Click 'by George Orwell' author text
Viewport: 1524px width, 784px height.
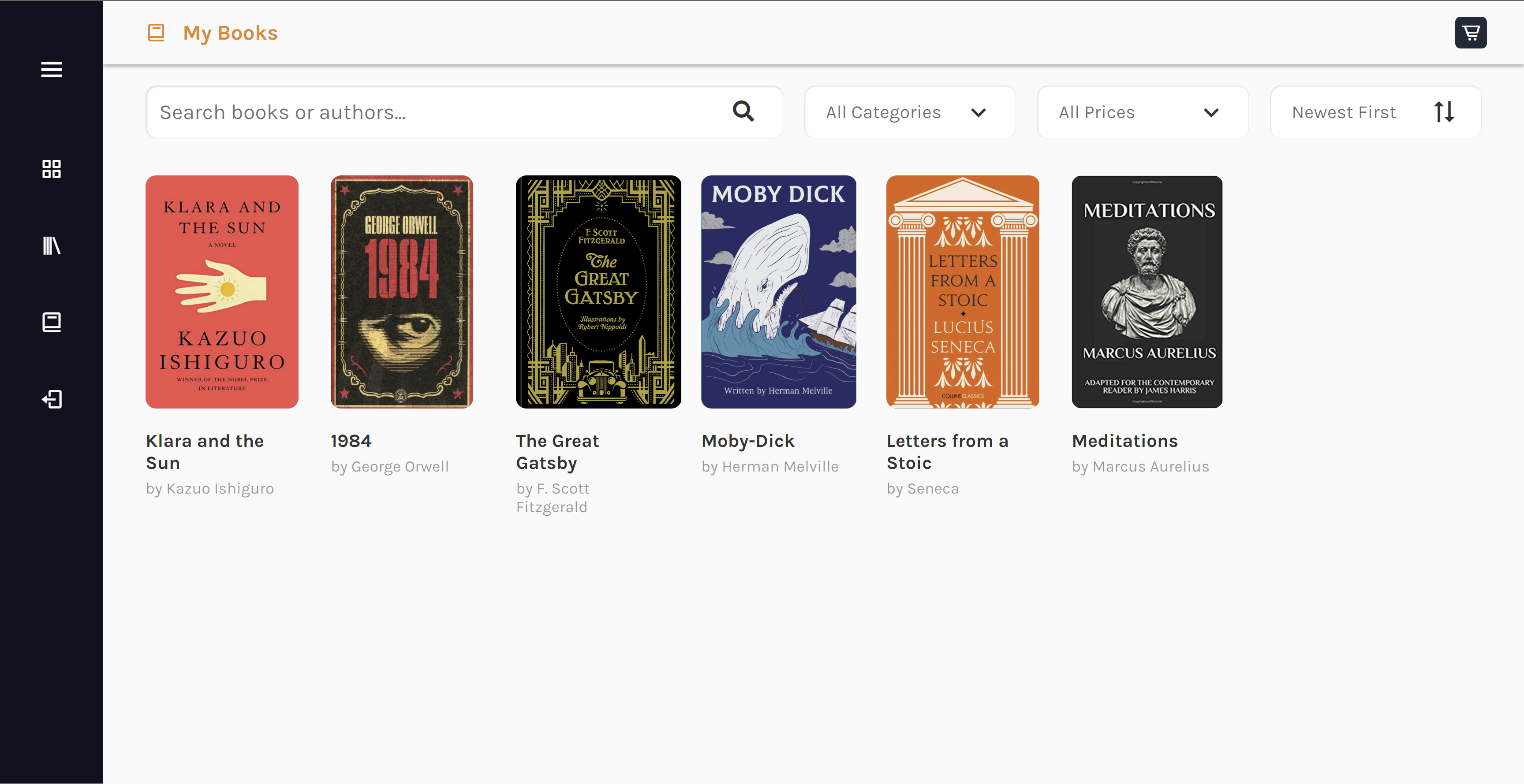point(390,467)
